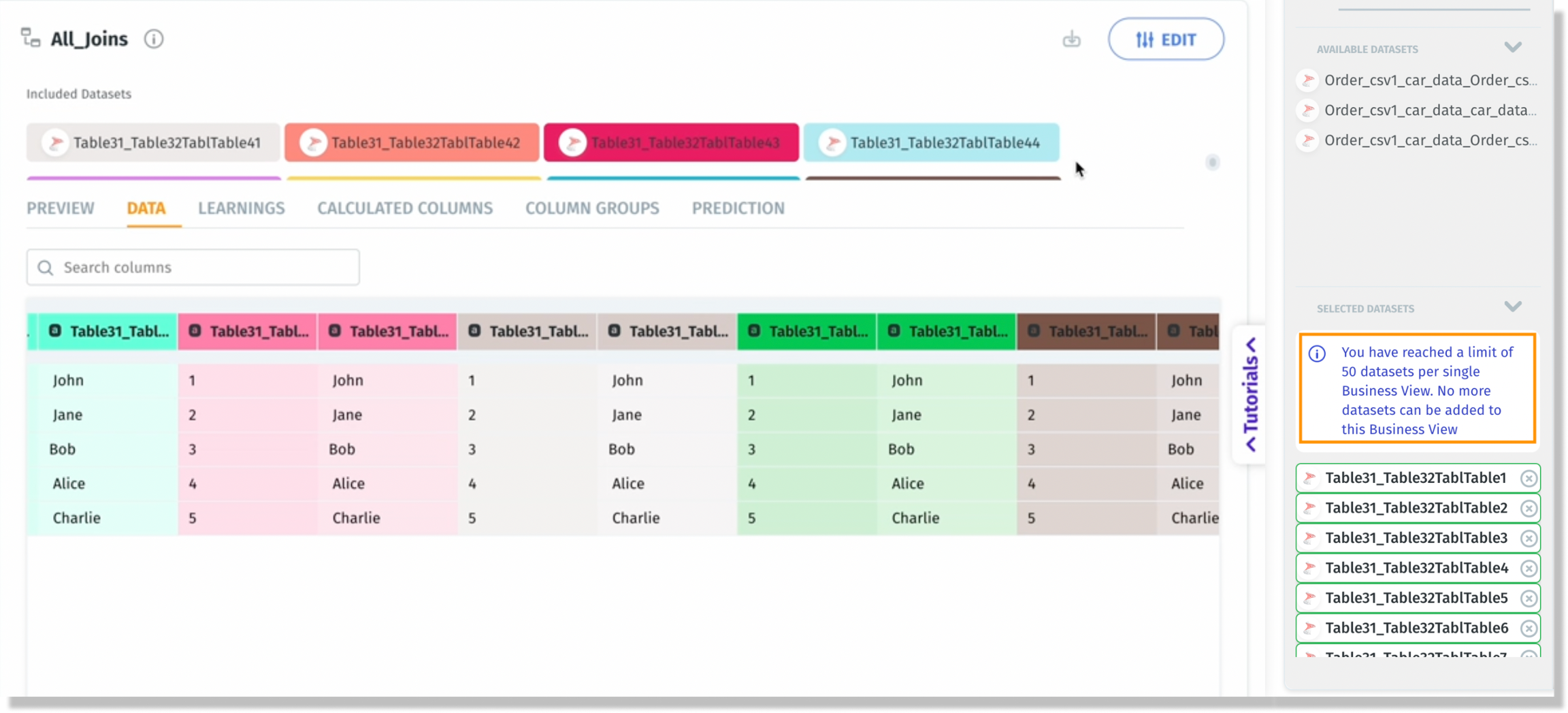1568x713 pixels.
Task: Select first Order_csv1_car_data available dataset
Action: point(1429,80)
